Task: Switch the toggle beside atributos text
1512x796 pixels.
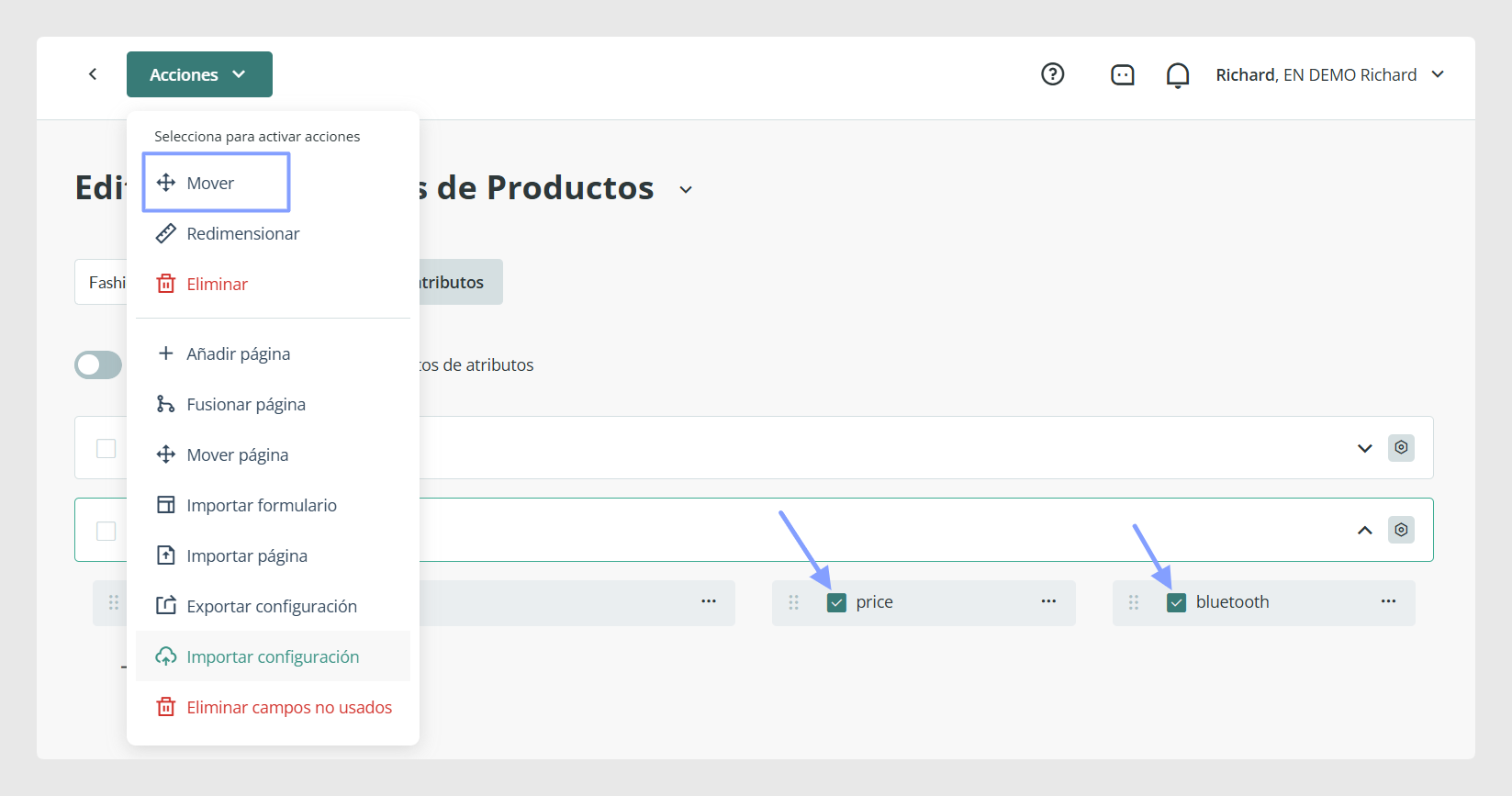Action: click(x=98, y=364)
